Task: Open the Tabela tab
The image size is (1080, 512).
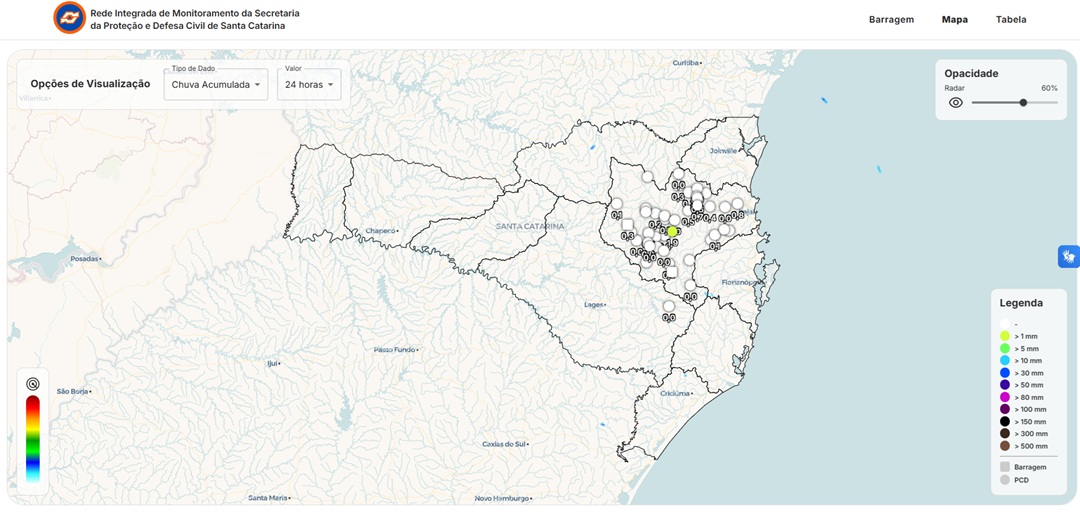Action: [1010, 19]
